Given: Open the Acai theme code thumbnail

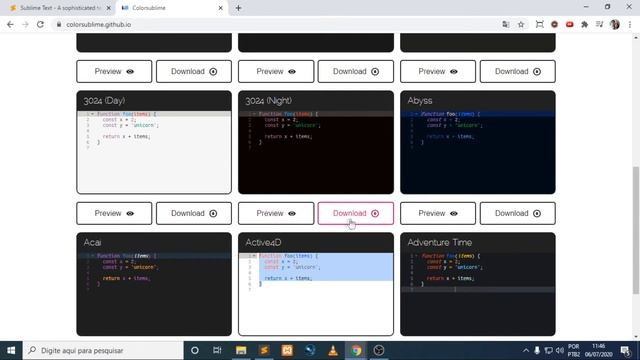Looking at the screenshot, I should (x=154, y=294).
